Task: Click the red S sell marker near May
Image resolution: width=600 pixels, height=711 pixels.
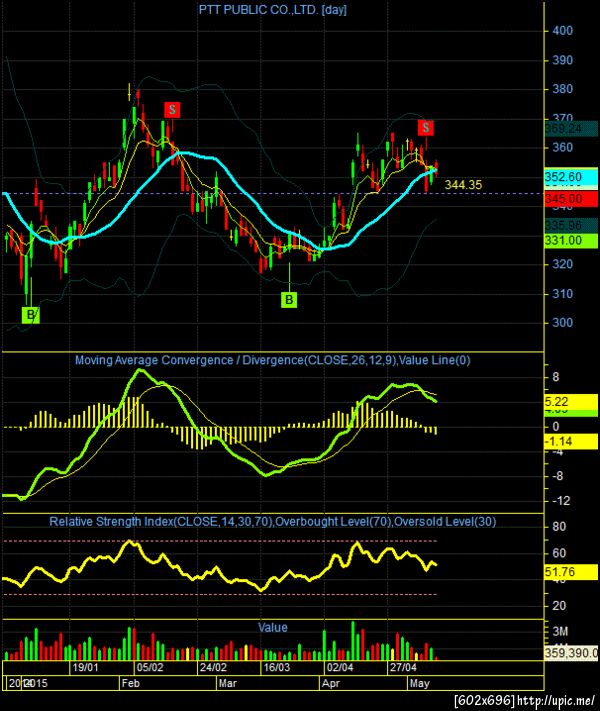Action: (x=426, y=127)
